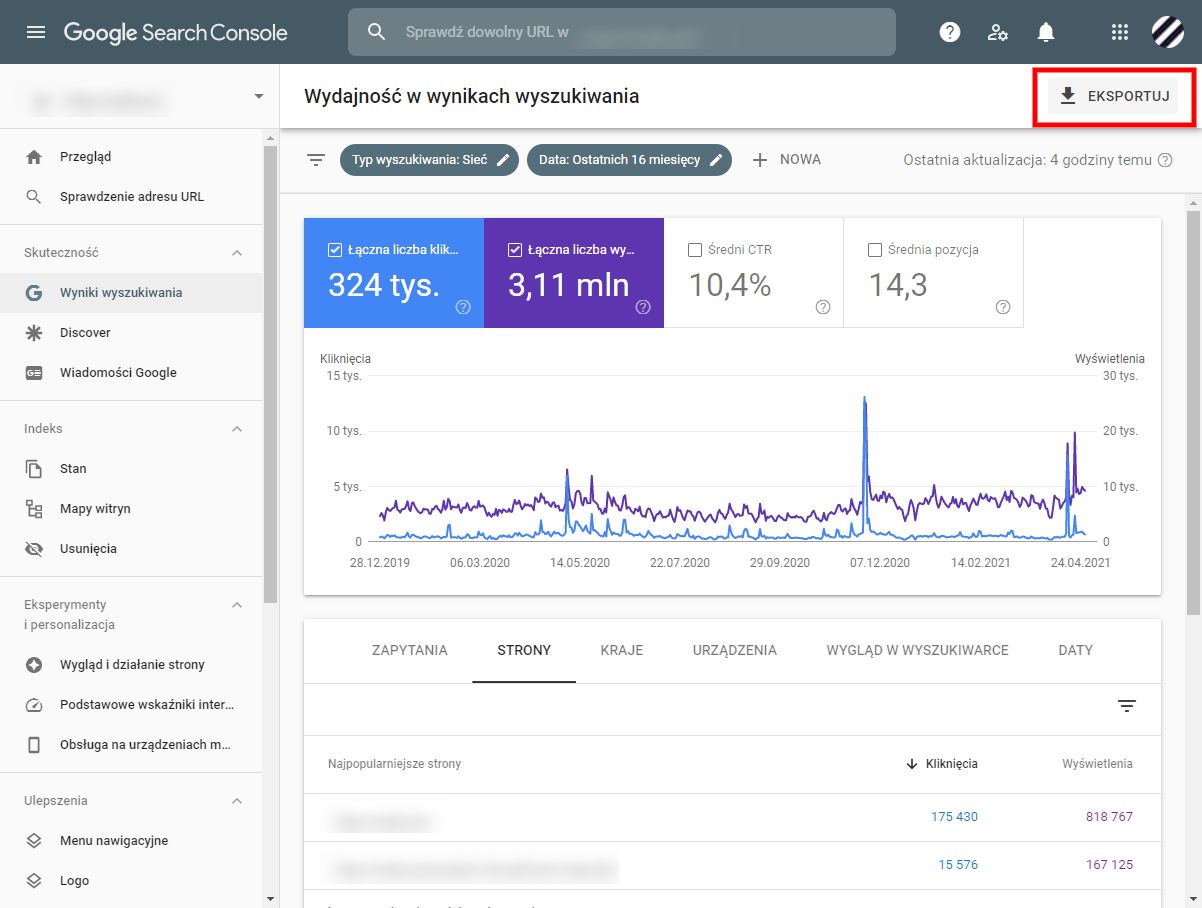The image size is (1202, 908).
Task: Open Discover report in sidebar
Action: click(85, 333)
